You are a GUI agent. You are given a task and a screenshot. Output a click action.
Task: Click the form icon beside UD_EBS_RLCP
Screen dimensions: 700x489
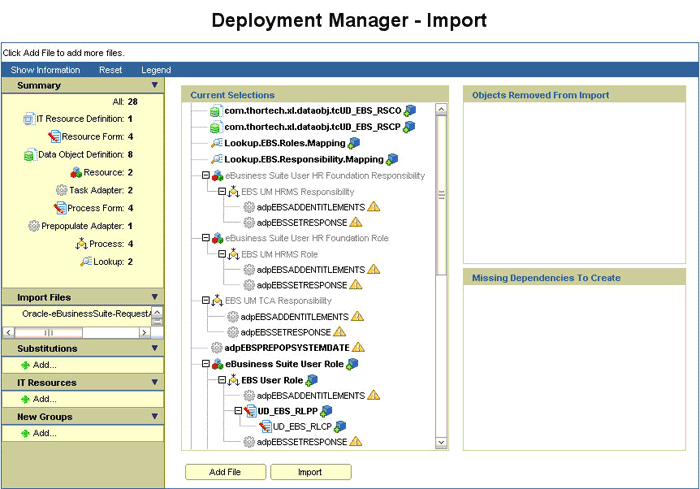click(x=265, y=426)
